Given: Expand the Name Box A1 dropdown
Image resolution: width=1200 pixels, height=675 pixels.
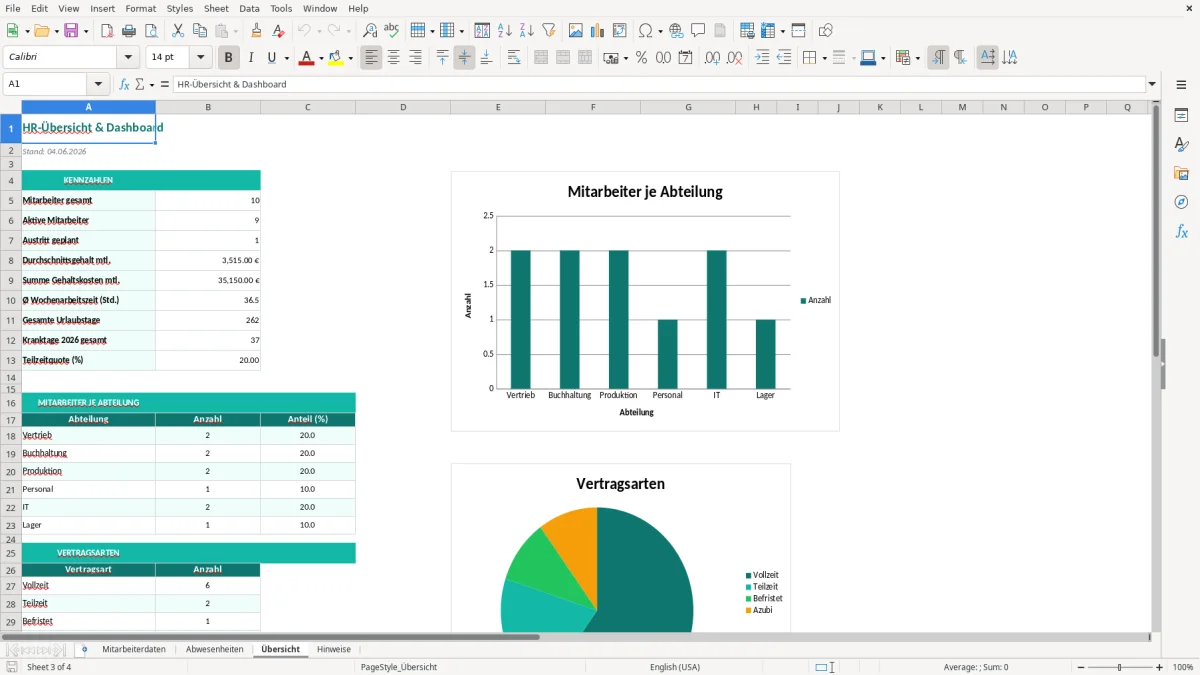Looking at the screenshot, I should coord(98,84).
